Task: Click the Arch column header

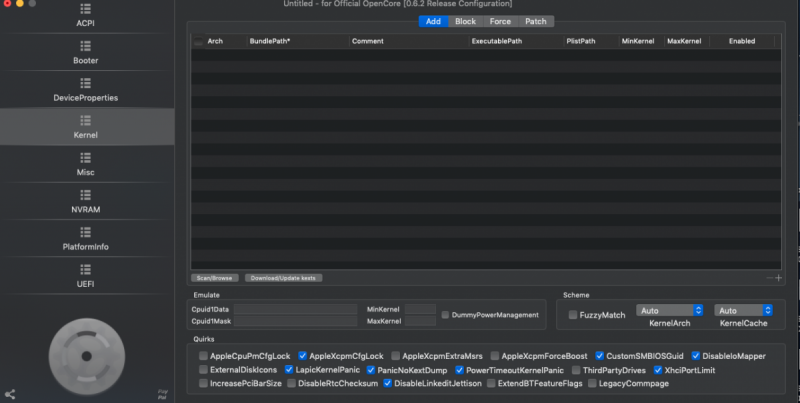Action: (x=215, y=41)
